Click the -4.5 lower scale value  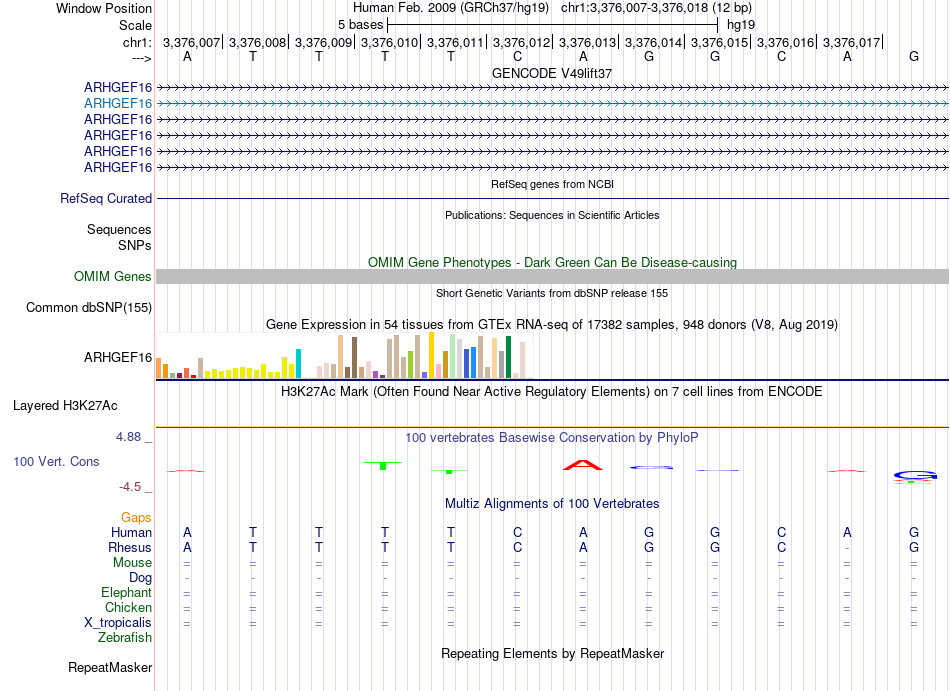[x=130, y=487]
